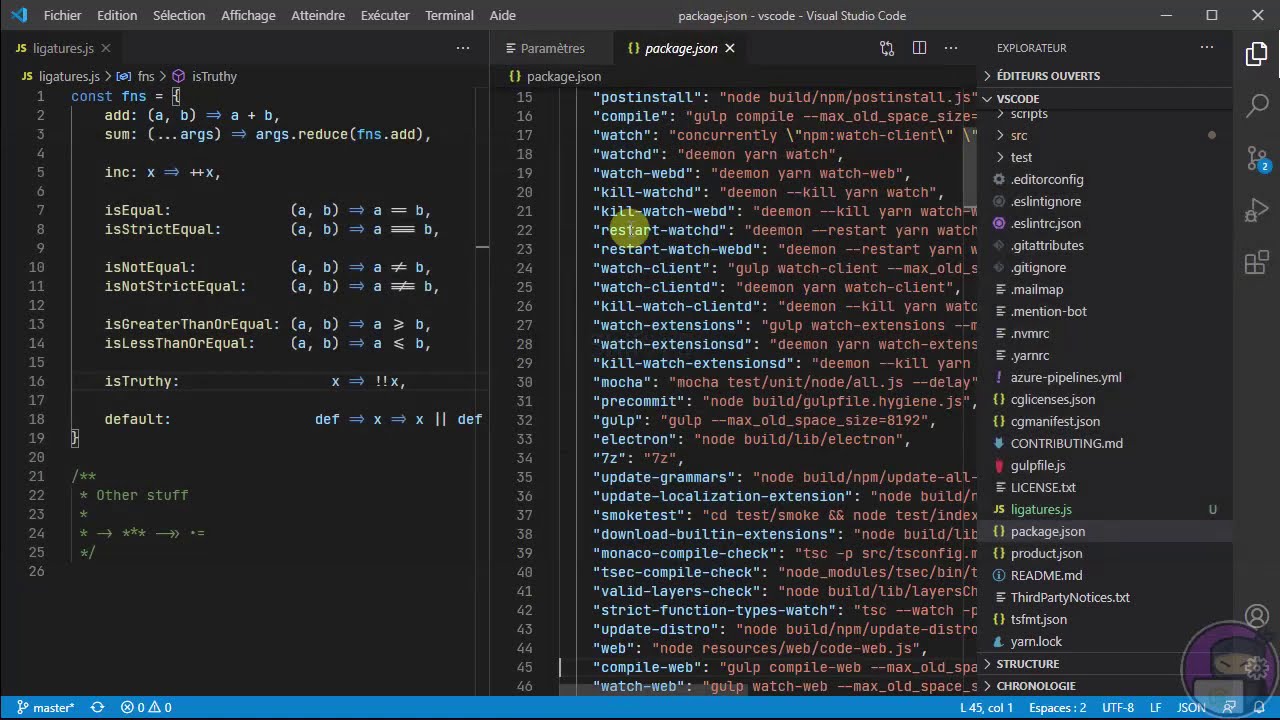Open README.md in the explorer

(x=1105, y=575)
